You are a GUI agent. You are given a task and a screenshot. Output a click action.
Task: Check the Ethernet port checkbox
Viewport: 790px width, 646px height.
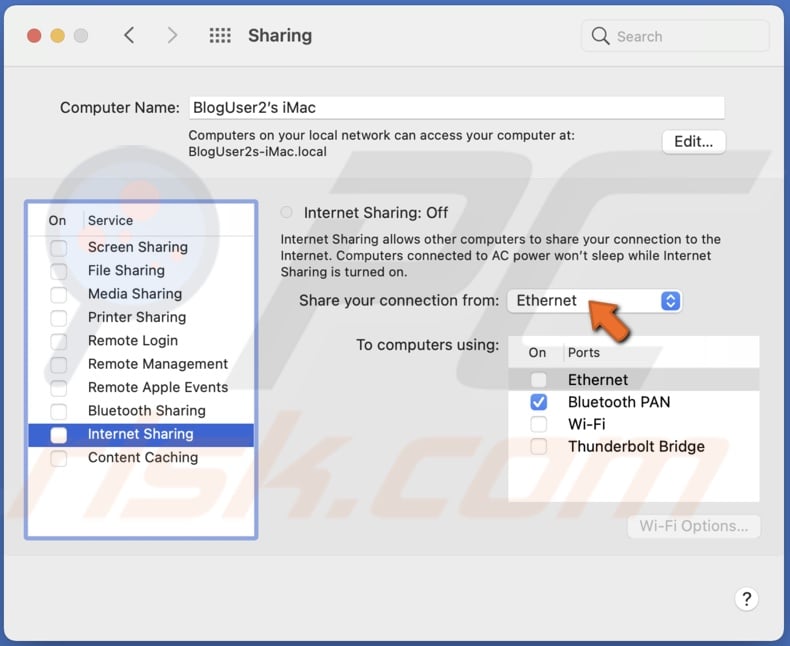point(538,379)
